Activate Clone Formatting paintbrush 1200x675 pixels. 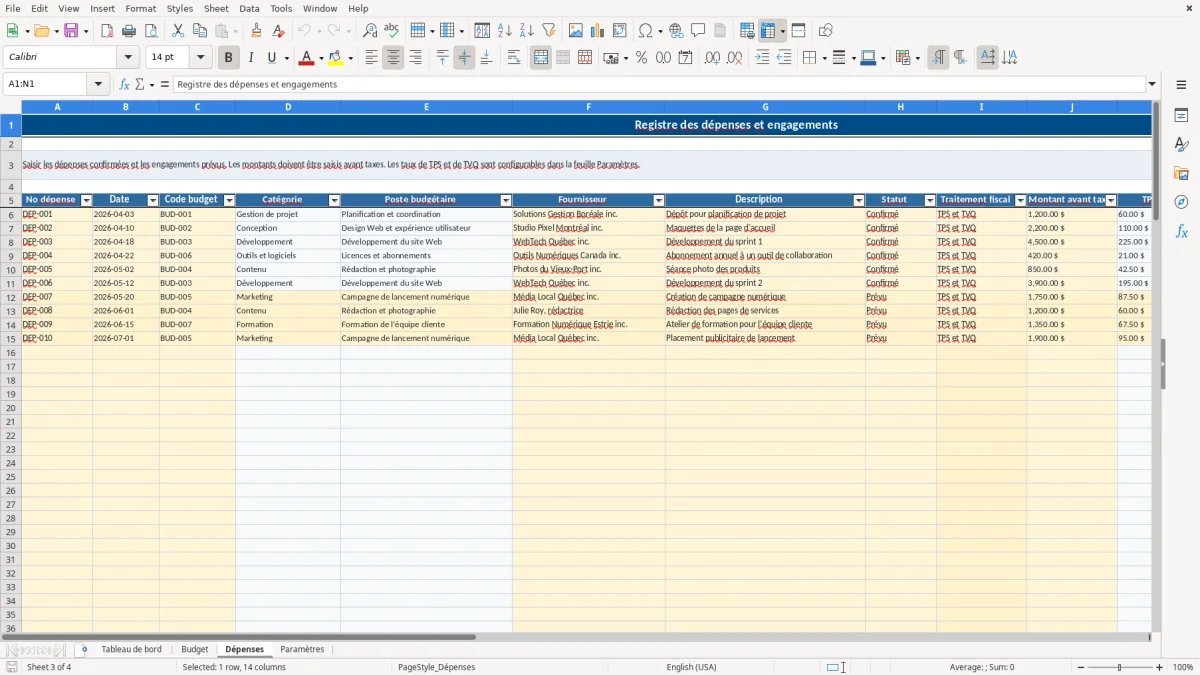click(257, 31)
